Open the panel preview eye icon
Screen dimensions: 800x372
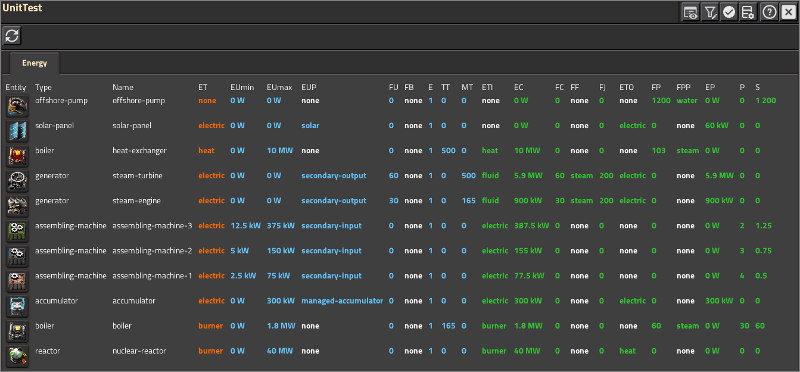pyautogui.click(x=690, y=12)
